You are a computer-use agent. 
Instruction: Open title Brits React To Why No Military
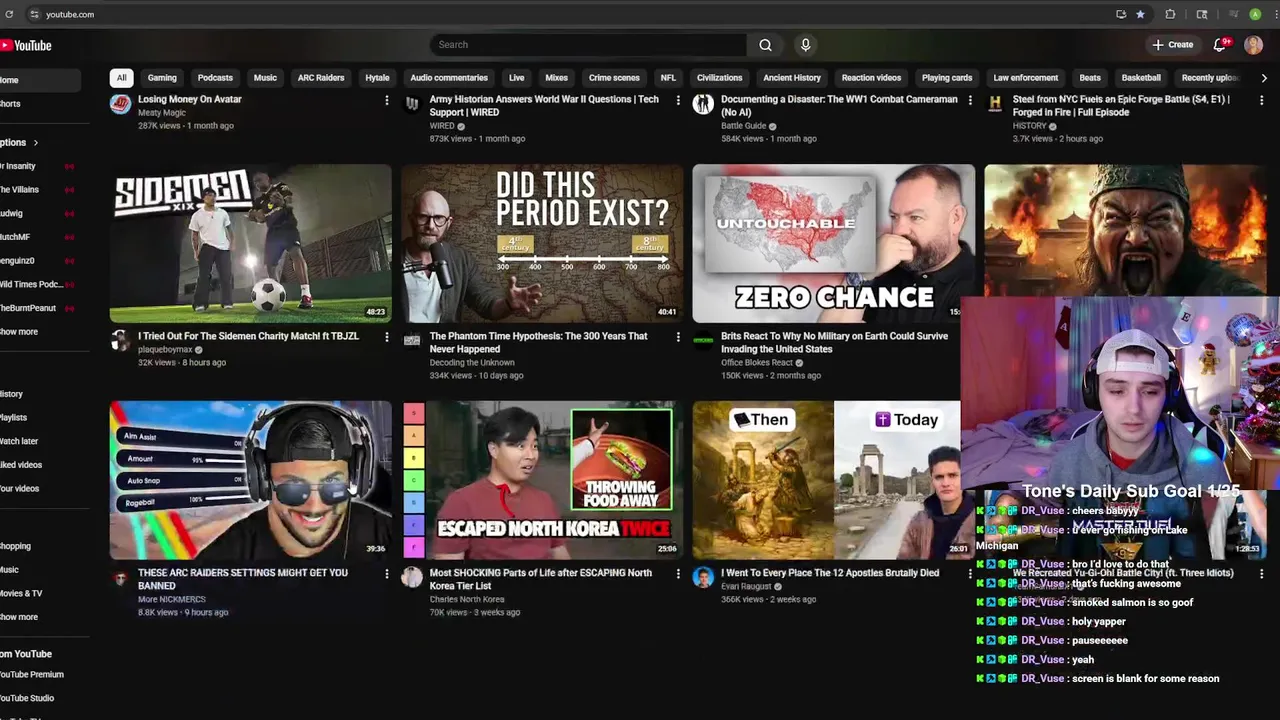(x=834, y=343)
